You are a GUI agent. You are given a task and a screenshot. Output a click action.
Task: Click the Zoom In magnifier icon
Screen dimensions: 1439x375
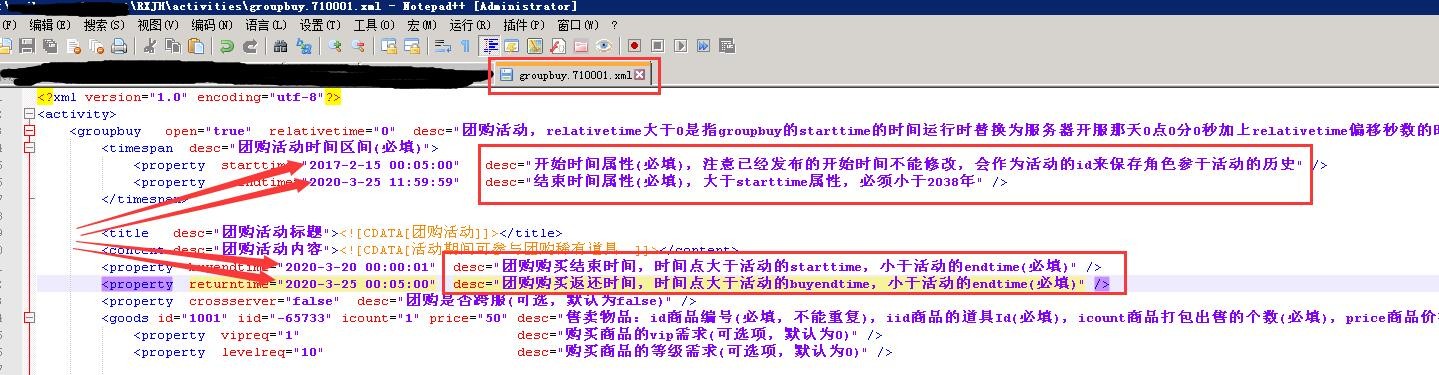tap(334, 46)
